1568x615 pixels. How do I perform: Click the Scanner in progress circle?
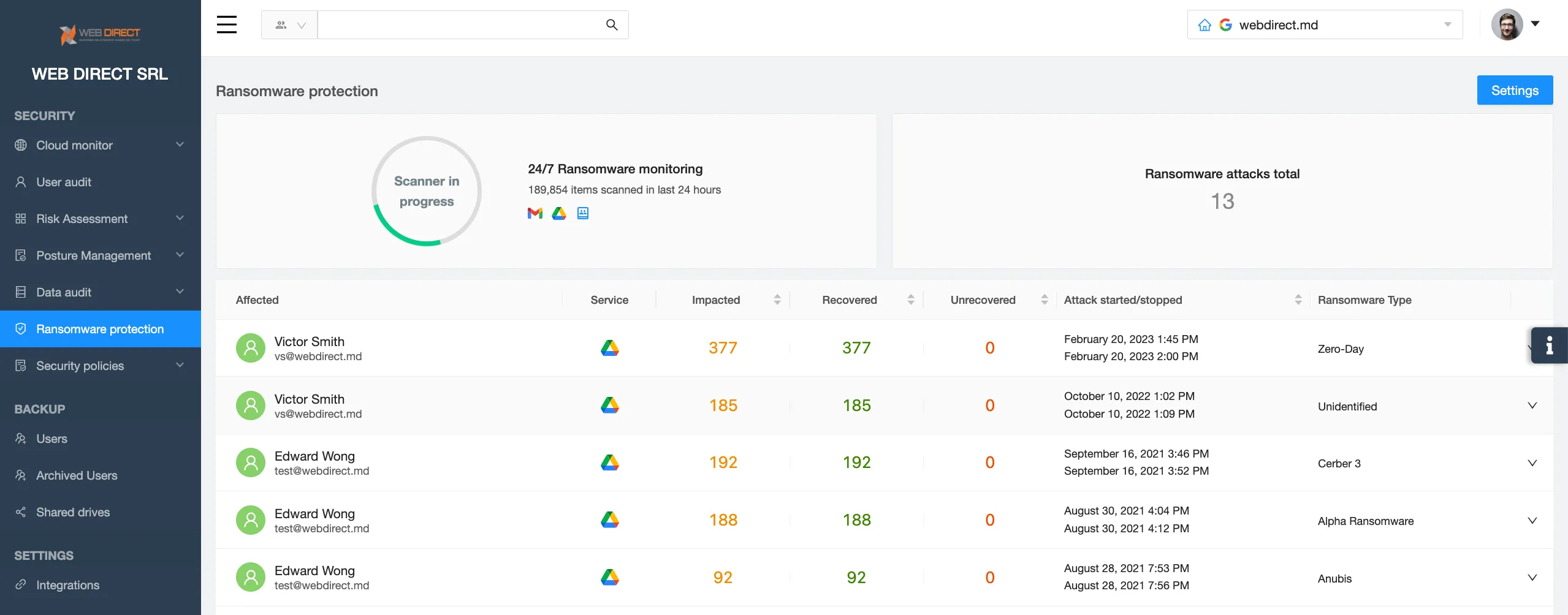point(427,191)
